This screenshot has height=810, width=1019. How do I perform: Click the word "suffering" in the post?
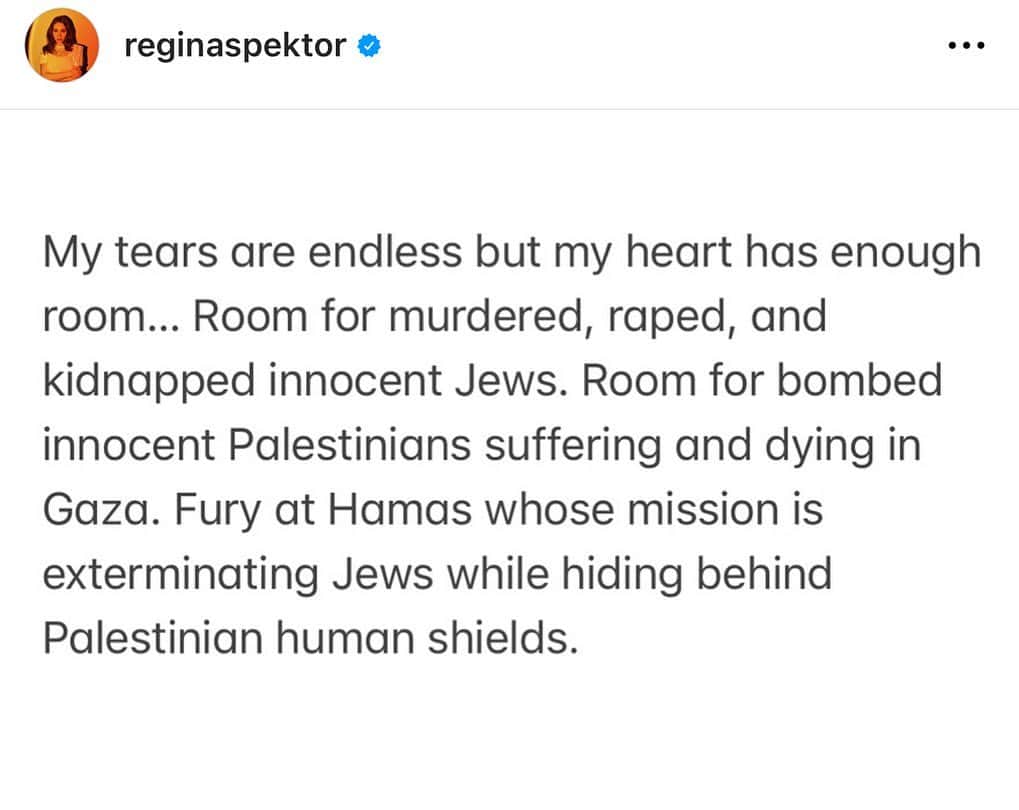click(573, 447)
